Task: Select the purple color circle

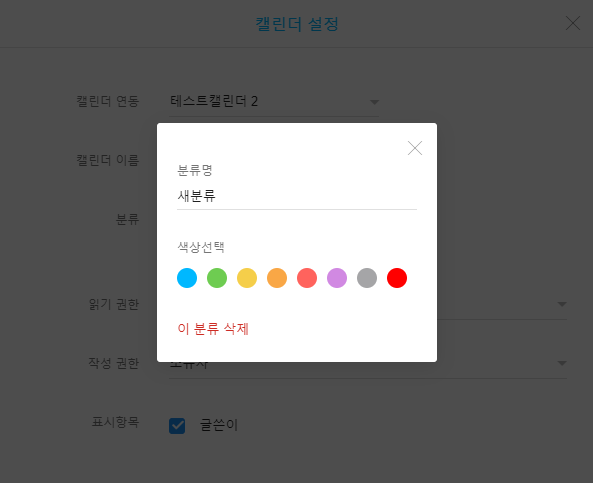Action: (337, 278)
